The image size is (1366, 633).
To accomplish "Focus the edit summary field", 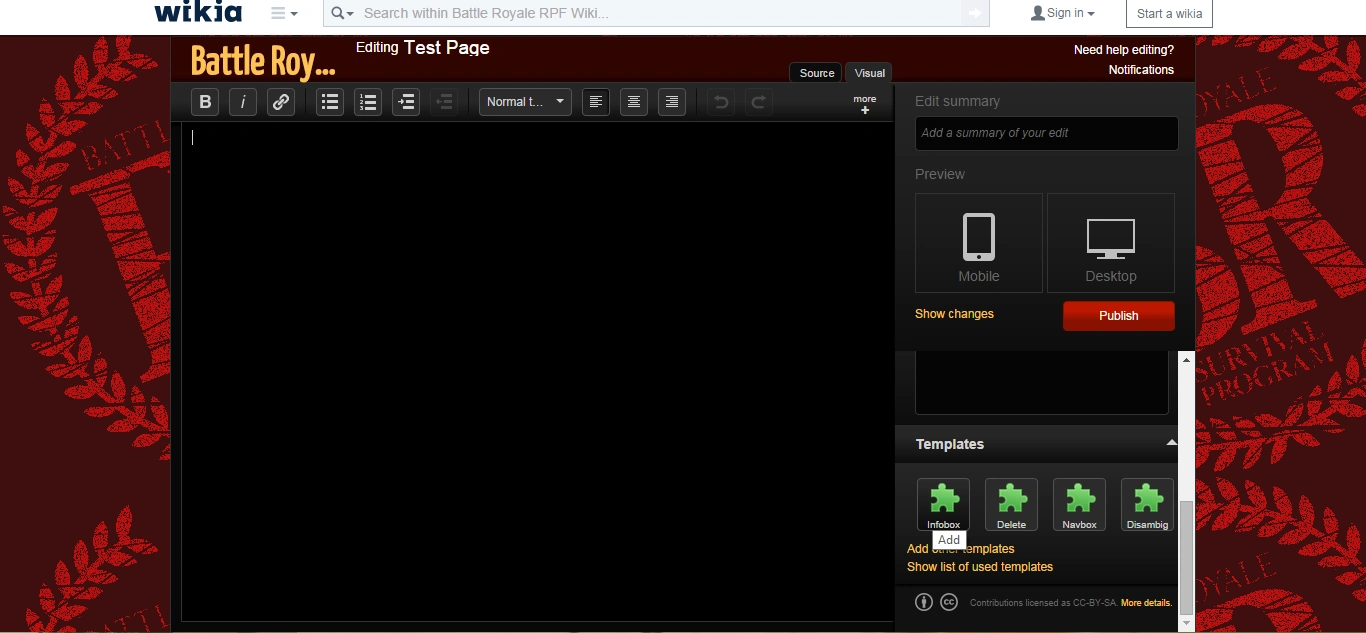I will 1046,133.
